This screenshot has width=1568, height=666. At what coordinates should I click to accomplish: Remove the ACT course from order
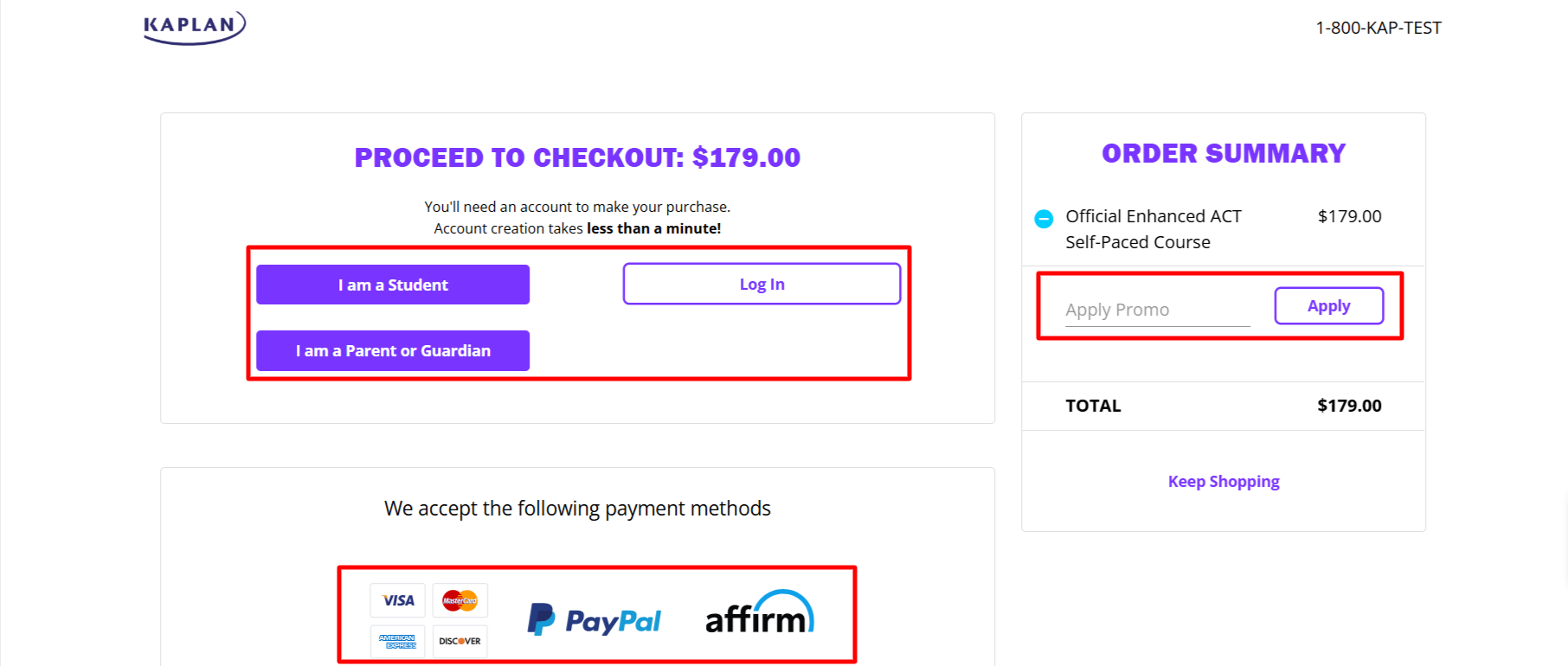coord(1044,219)
